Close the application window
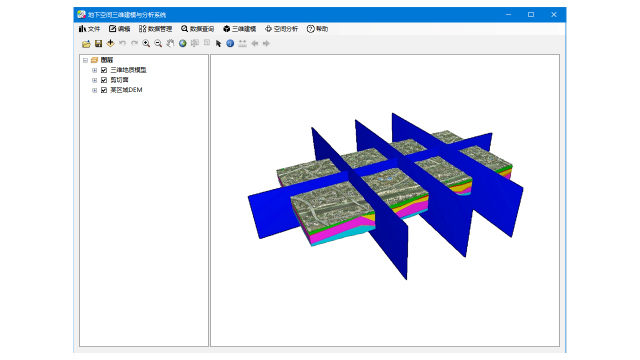The image size is (640, 360). [x=554, y=15]
